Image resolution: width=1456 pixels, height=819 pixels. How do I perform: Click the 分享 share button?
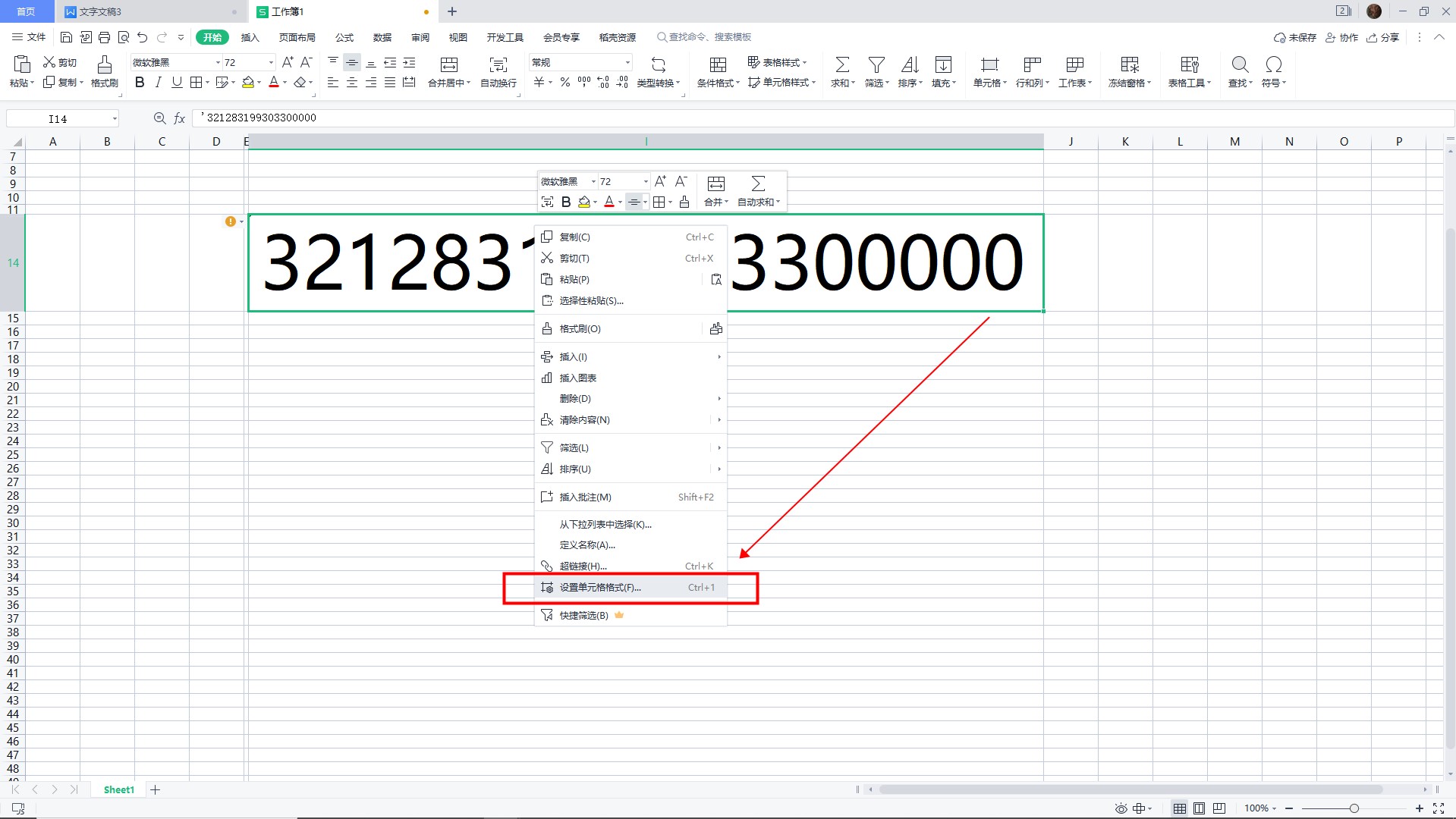(x=1382, y=37)
